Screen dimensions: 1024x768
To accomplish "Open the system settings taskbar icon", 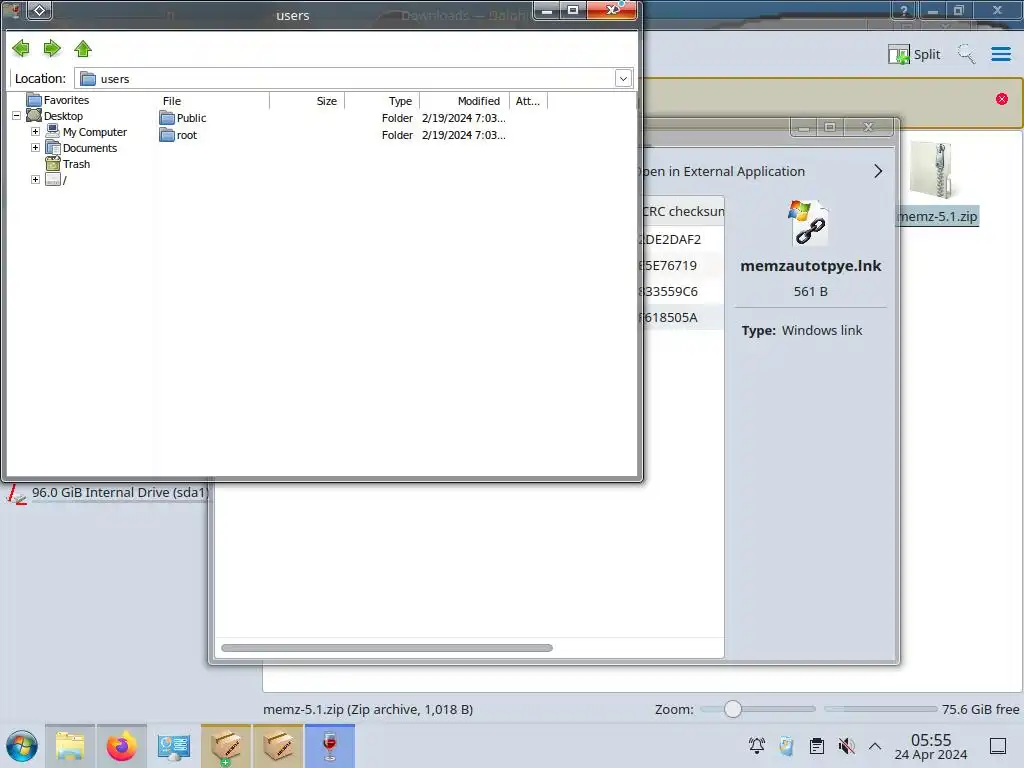I will 173,746.
